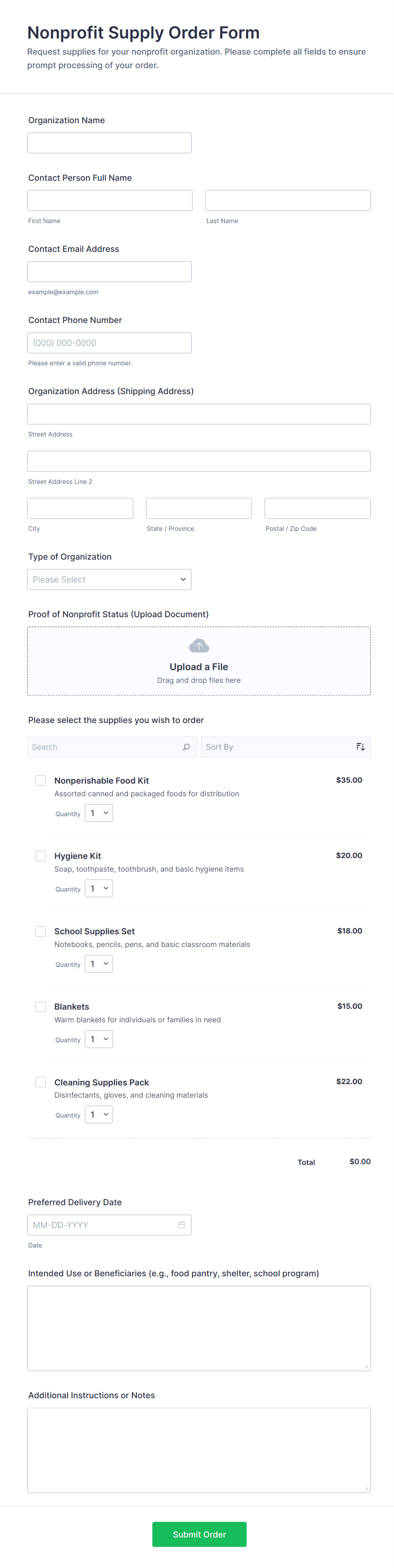Screen dimensions: 394x1568
Task: Toggle the School Supplies Set checkbox
Action: (x=41, y=931)
